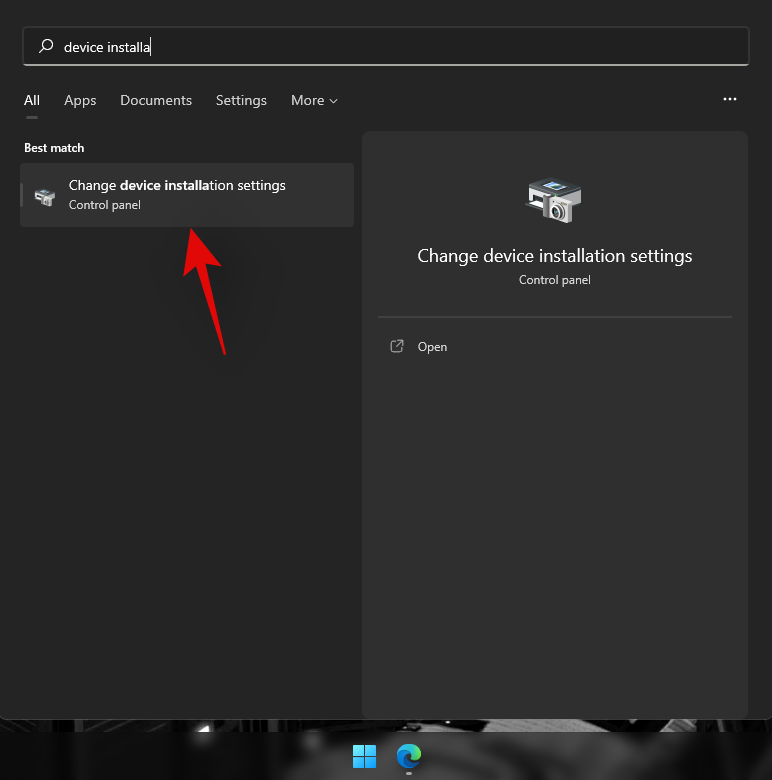Launch Microsoft Edge from the taskbar
Image resolution: width=772 pixels, height=780 pixels.
point(408,756)
